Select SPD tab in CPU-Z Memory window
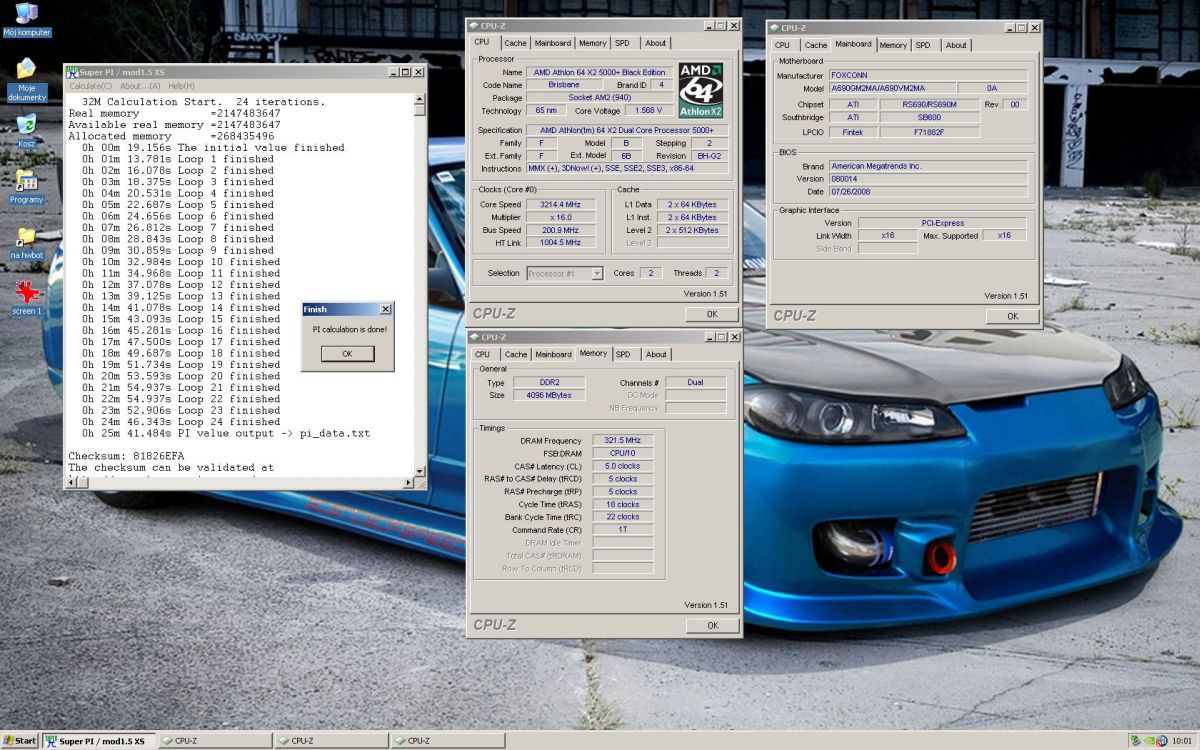 623,354
